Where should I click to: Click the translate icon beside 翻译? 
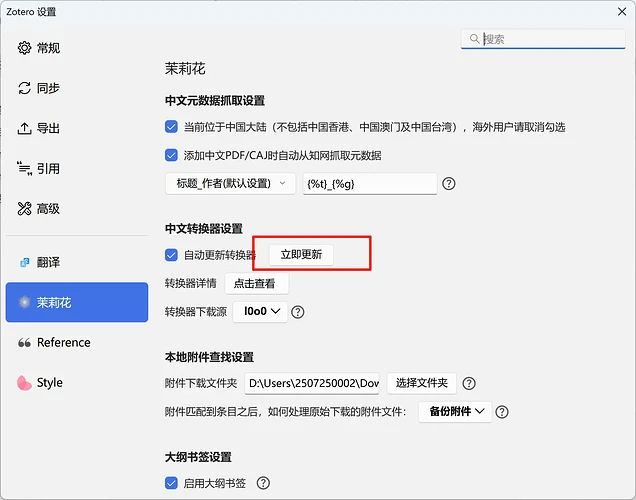pos(25,262)
